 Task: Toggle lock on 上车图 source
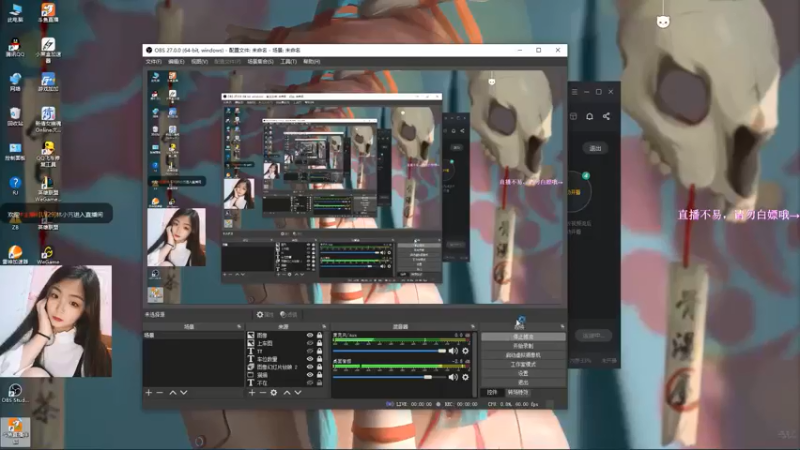coord(319,343)
